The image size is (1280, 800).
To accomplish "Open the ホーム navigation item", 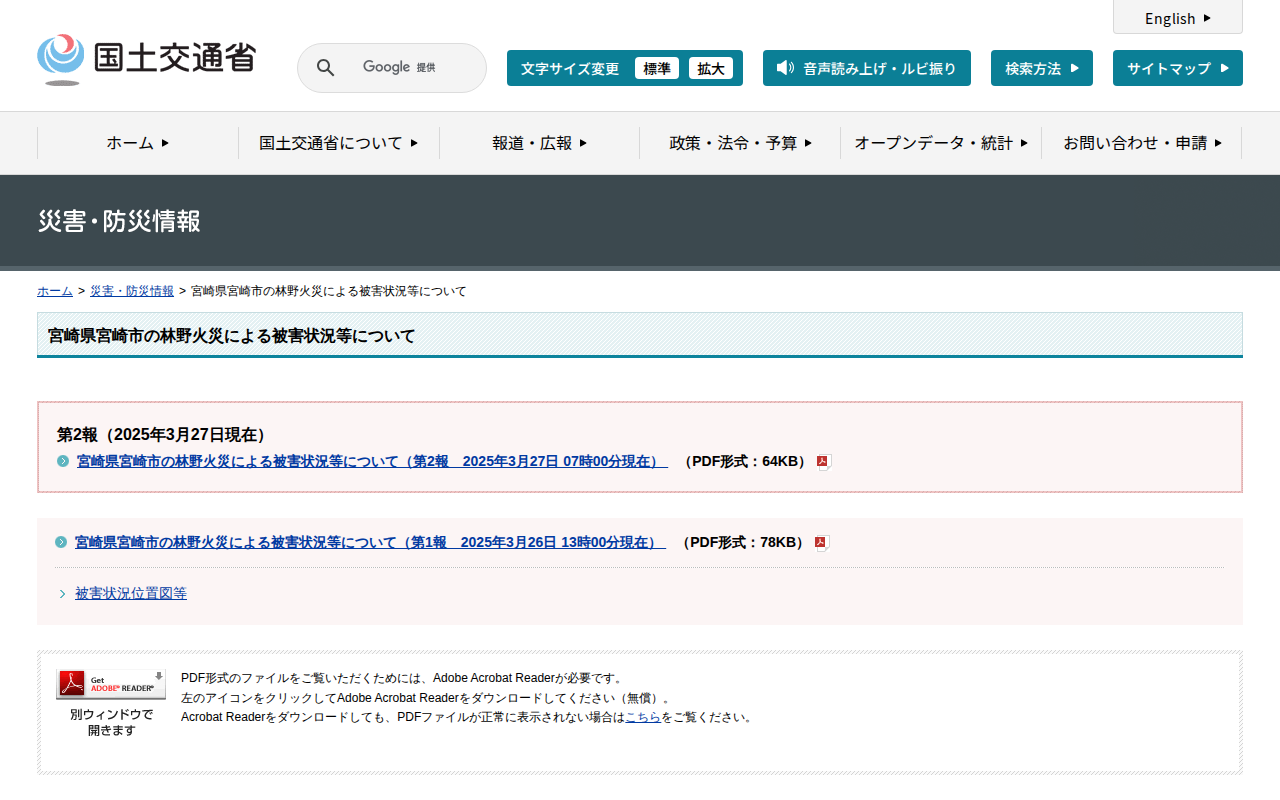I will [138, 143].
